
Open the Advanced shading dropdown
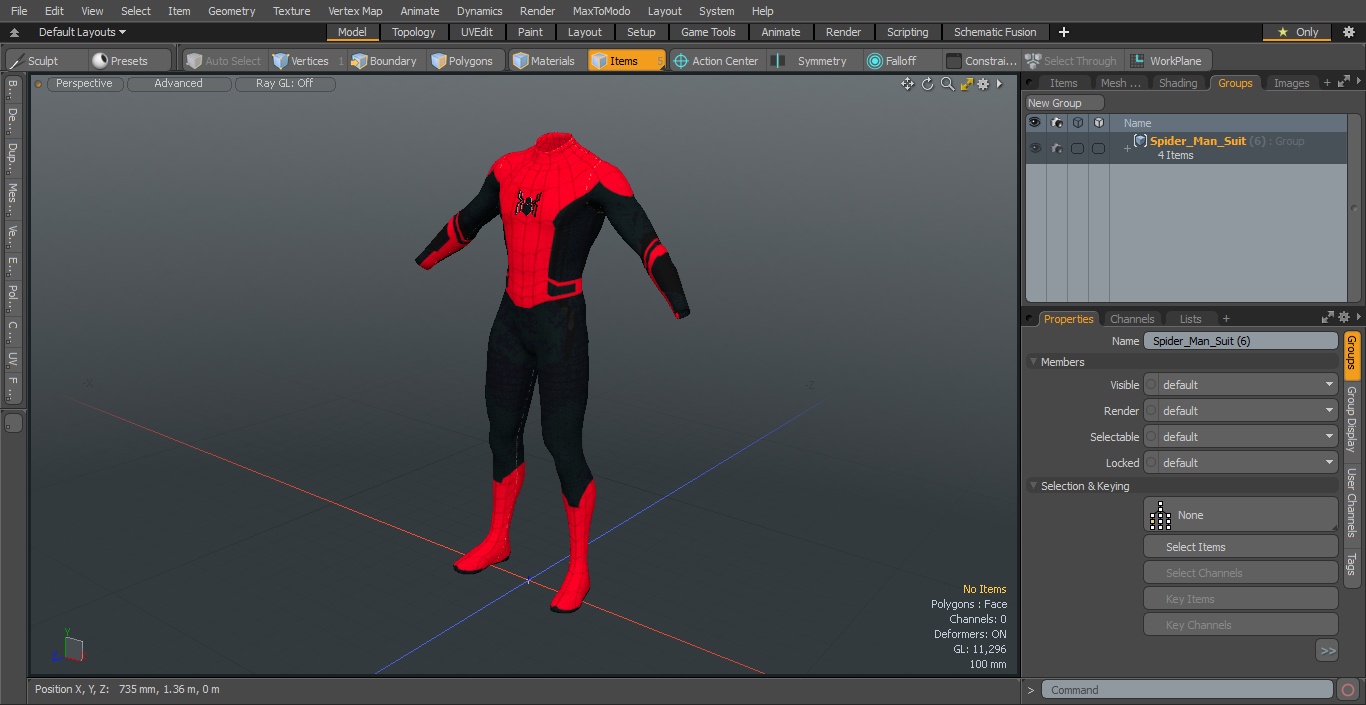pyautogui.click(x=178, y=84)
